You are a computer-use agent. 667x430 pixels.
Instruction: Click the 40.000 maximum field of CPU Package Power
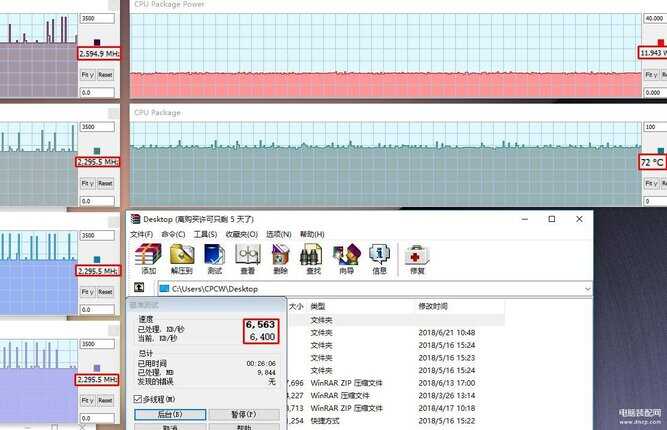(x=655, y=18)
